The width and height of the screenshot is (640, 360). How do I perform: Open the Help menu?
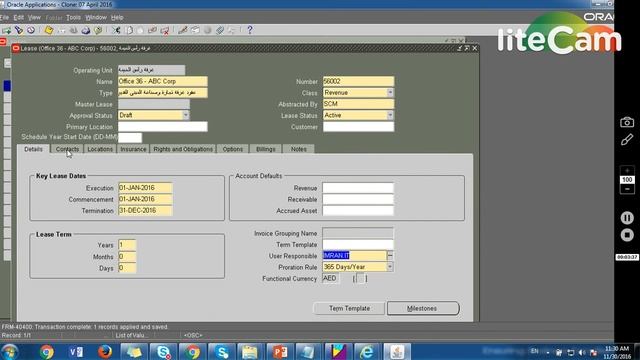117,18
